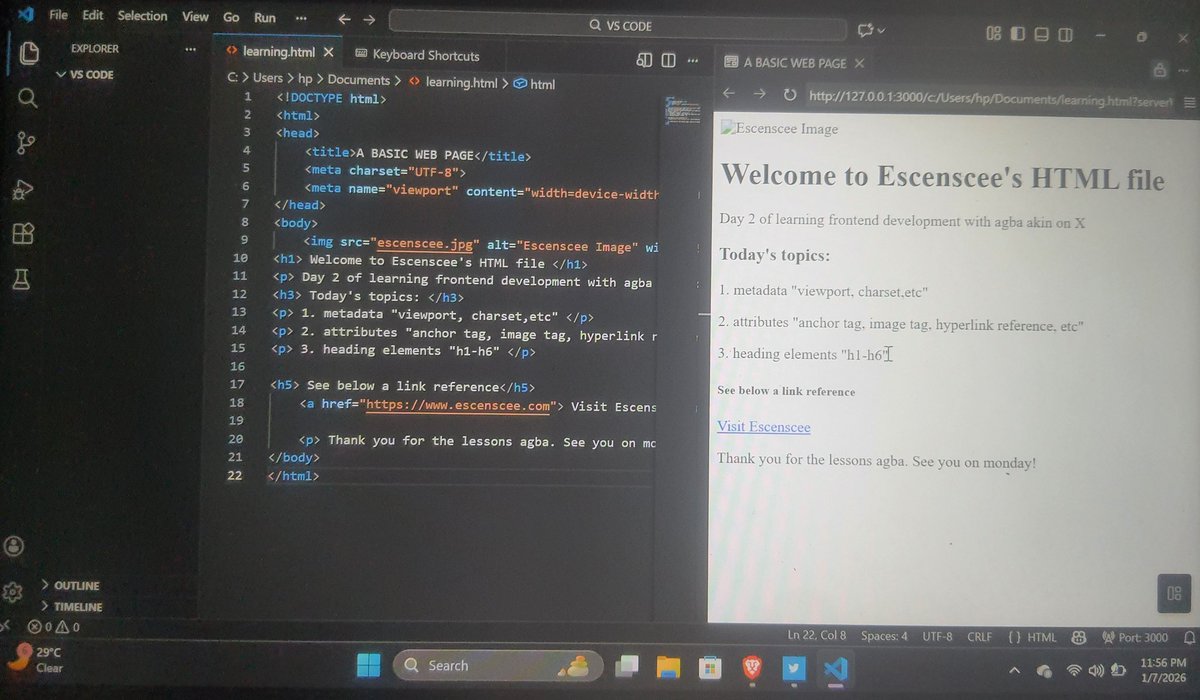Open the Copilot chat icon

coord(866,30)
